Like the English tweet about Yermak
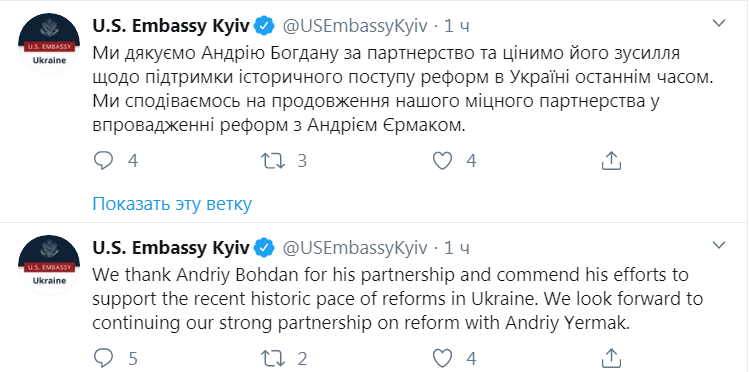The width and height of the screenshot is (750, 372). coord(442,358)
